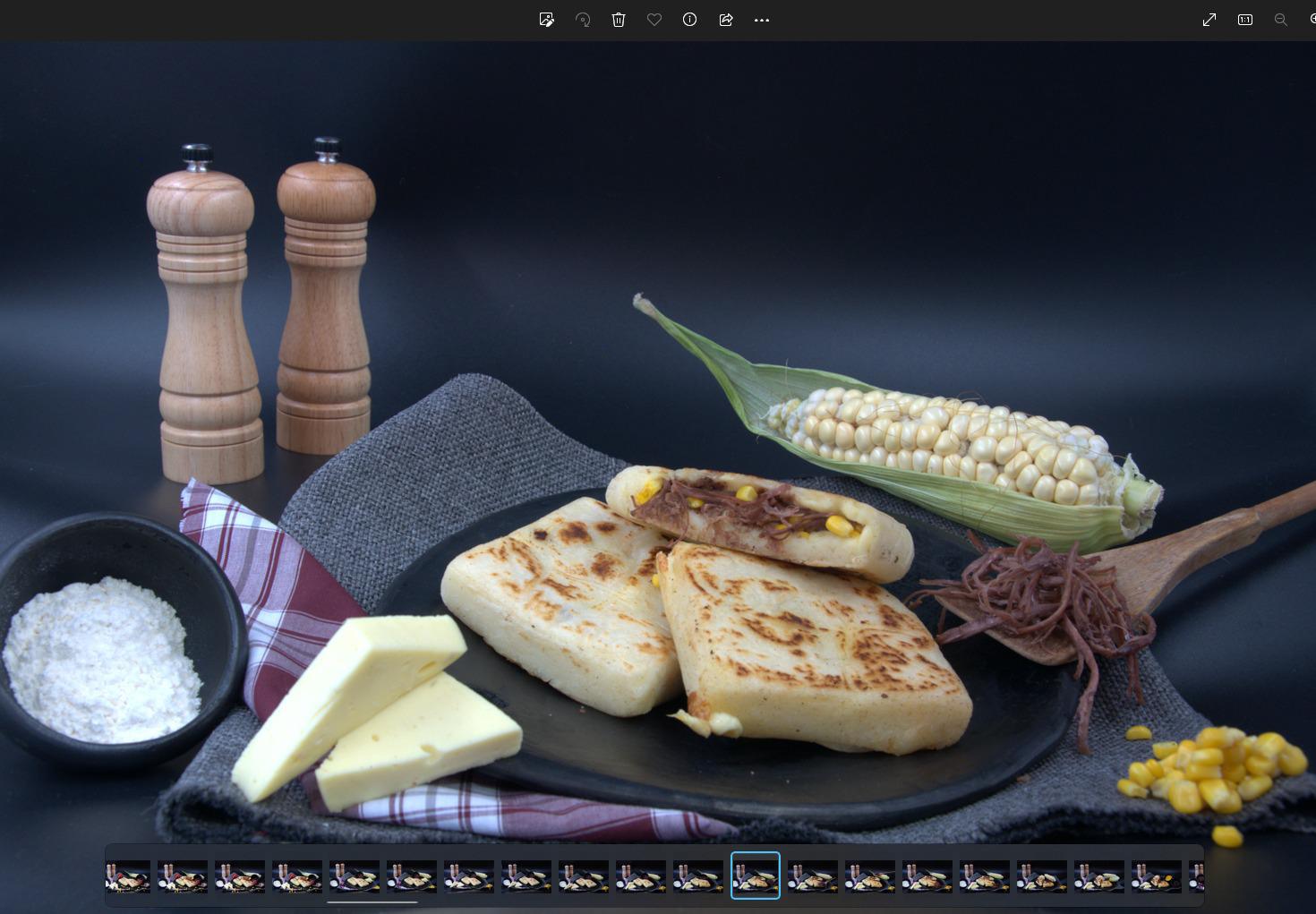Screen dimensions: 1316x914
Task: Select thumbnail just before highlighted one
Action: (x=698, y=877)
